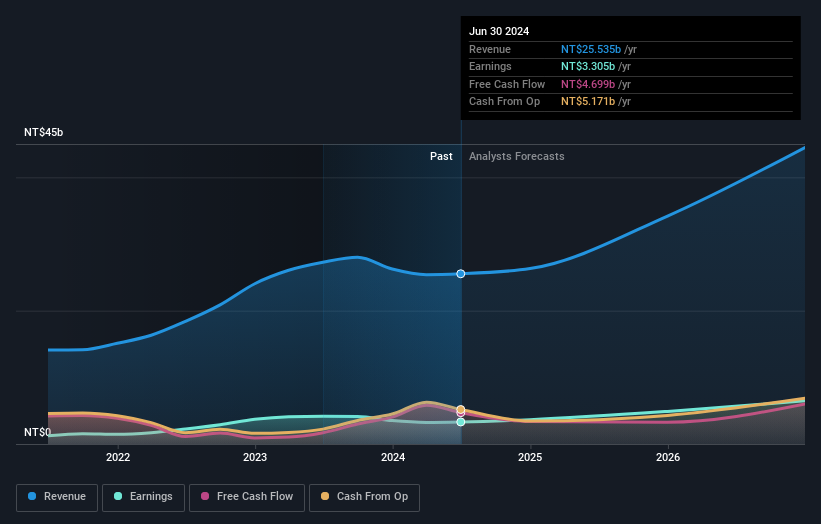Click the Earnings teal data point marker
Viewport: 821px width, 524px height.
(x=461, y=422)
